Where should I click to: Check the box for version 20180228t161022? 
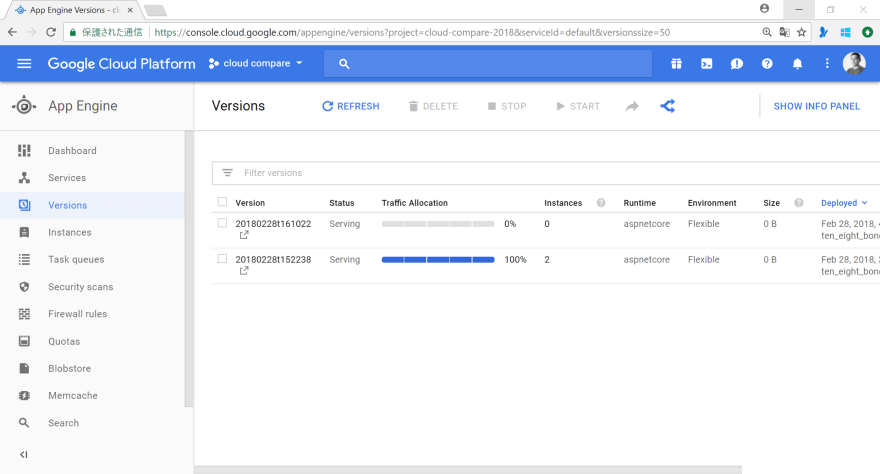coord(222,223)
